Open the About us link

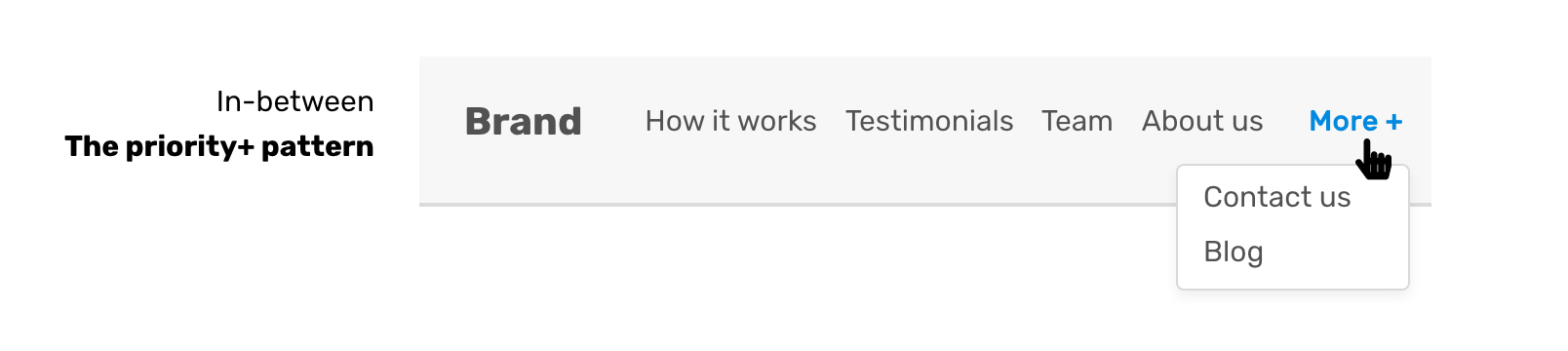coord(1202,121)
